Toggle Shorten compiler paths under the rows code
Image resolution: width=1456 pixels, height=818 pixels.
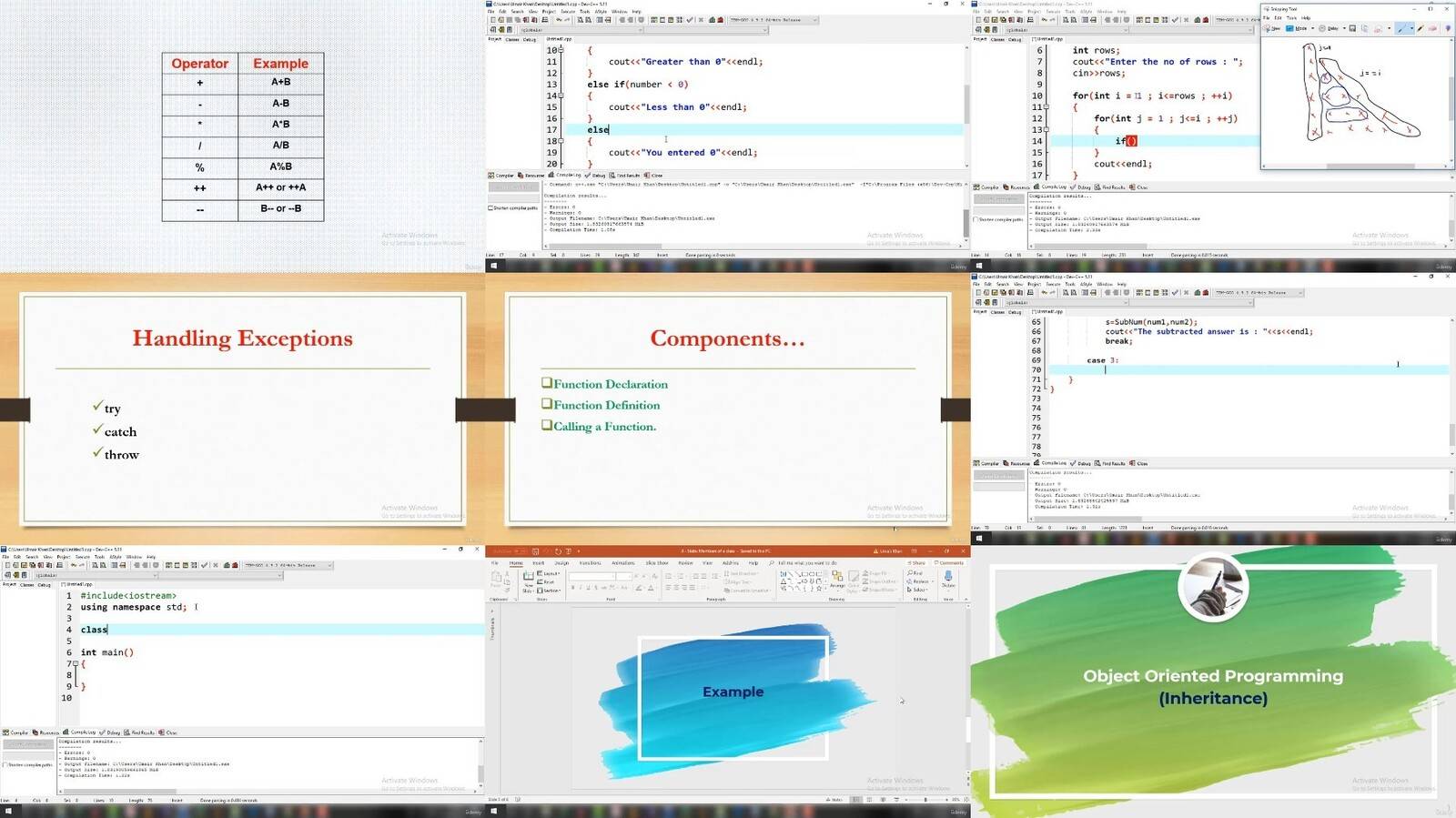click(x=998, y=219)
